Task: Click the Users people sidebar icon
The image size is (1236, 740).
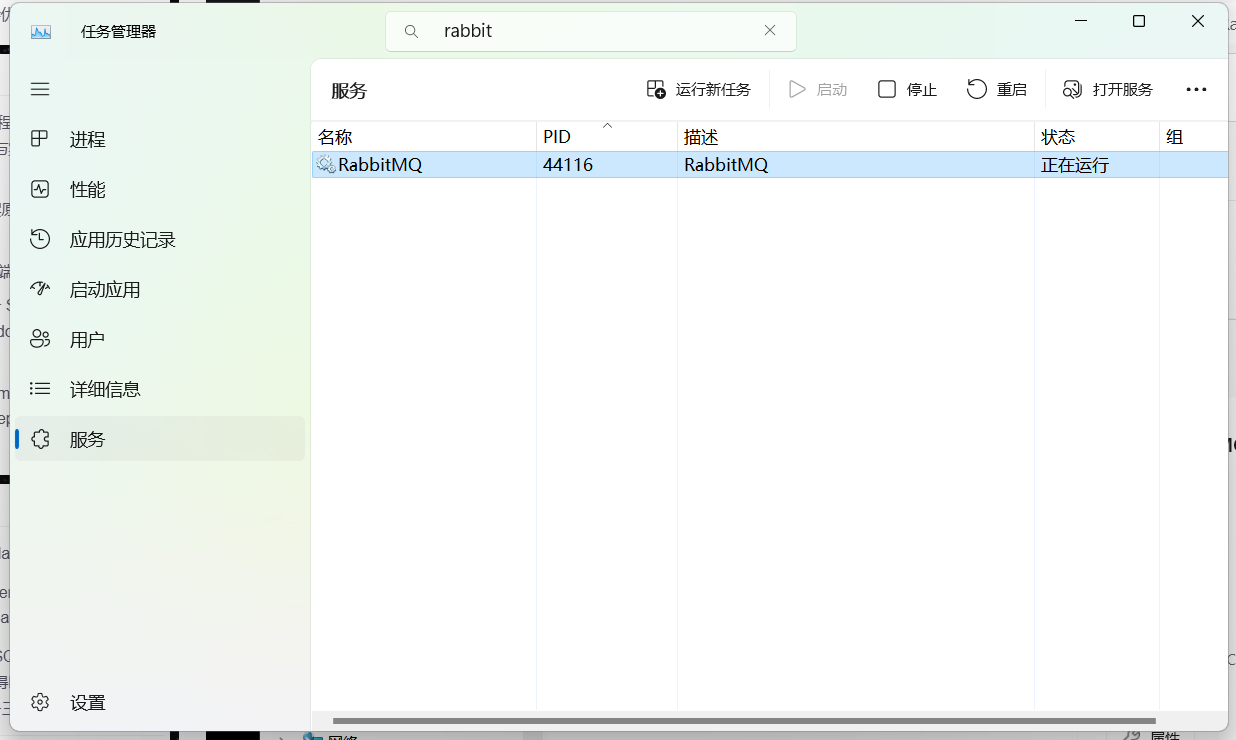Action: click(x=40, y=339)
